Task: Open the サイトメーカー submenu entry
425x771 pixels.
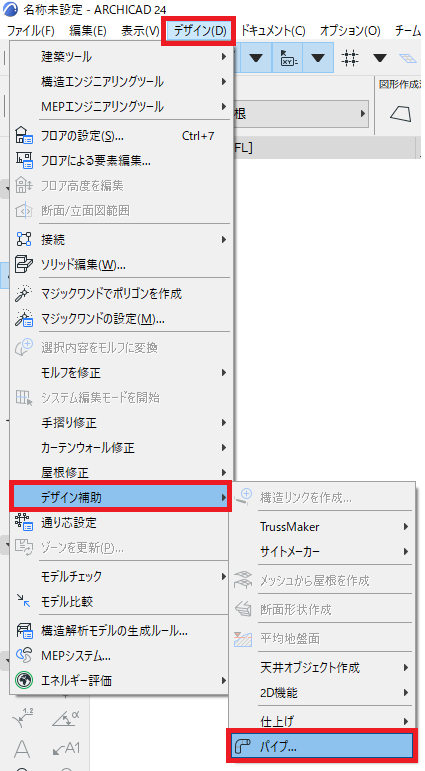Action: click(x=322, y=552)
